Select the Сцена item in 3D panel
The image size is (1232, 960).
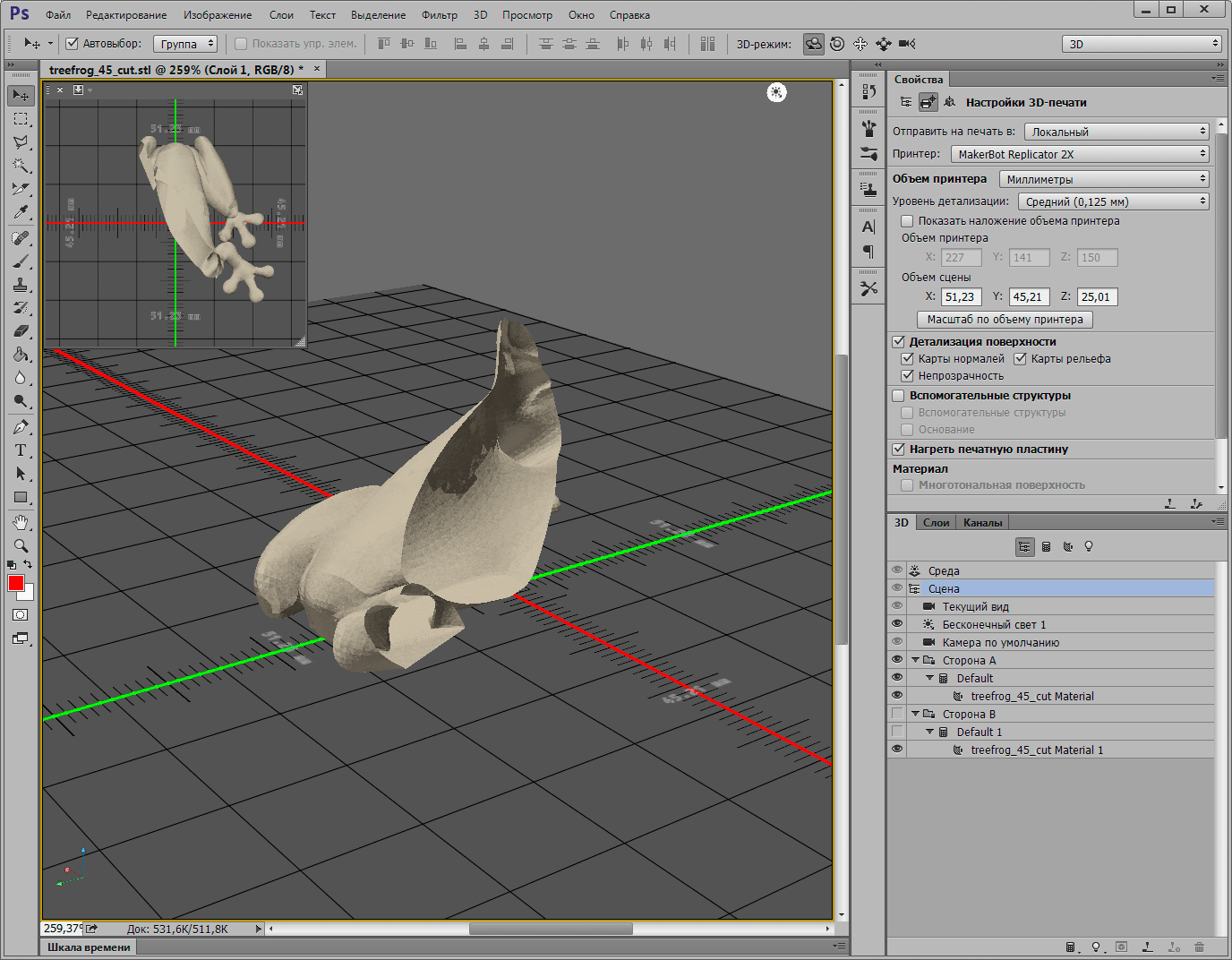944,588
